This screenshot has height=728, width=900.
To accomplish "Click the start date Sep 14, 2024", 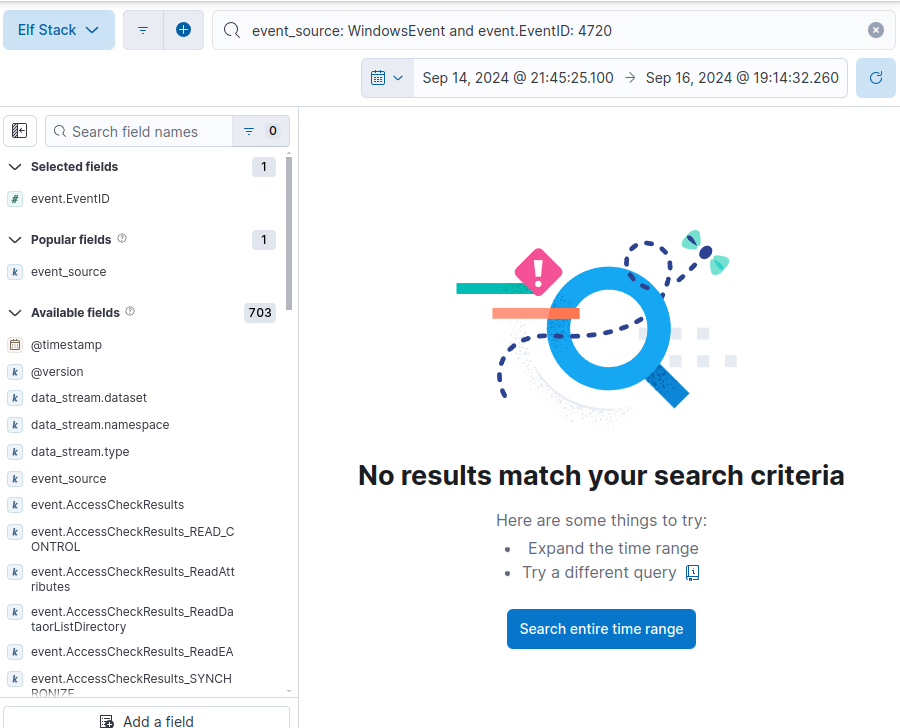I will pos(518,78).
